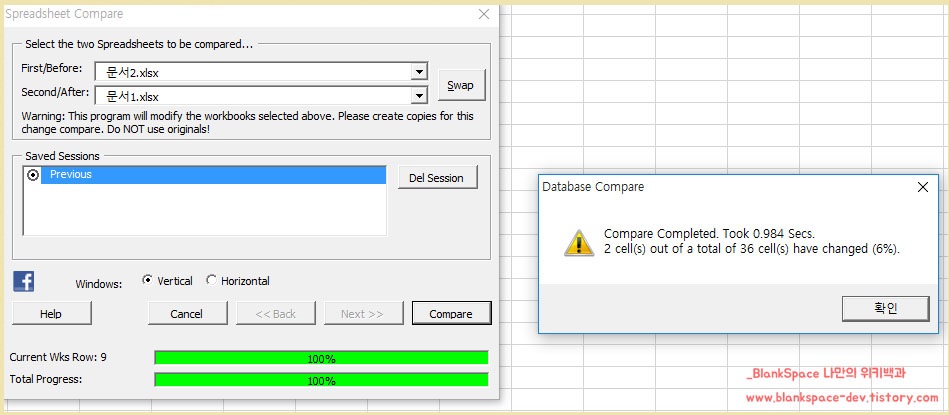The image size is (949, 415).
Task: Select the Previous entry in Saved Sessions
Action: pyautogui.click(x=213, y=175)
